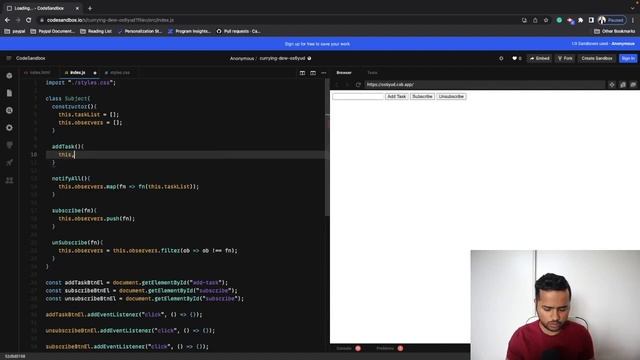Click the editor preview layout icon

[x=313, y=73]
